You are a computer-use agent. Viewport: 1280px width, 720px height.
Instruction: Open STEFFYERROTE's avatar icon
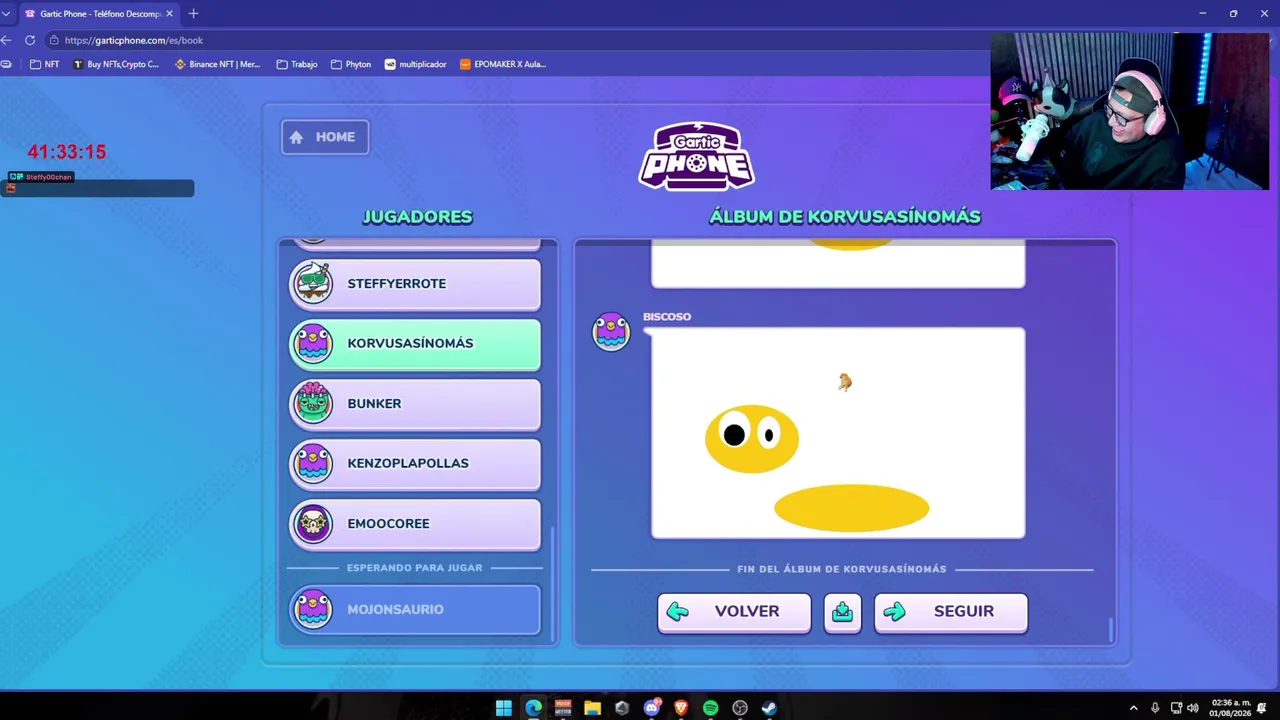pyautogui.click(x=313, y=284)
